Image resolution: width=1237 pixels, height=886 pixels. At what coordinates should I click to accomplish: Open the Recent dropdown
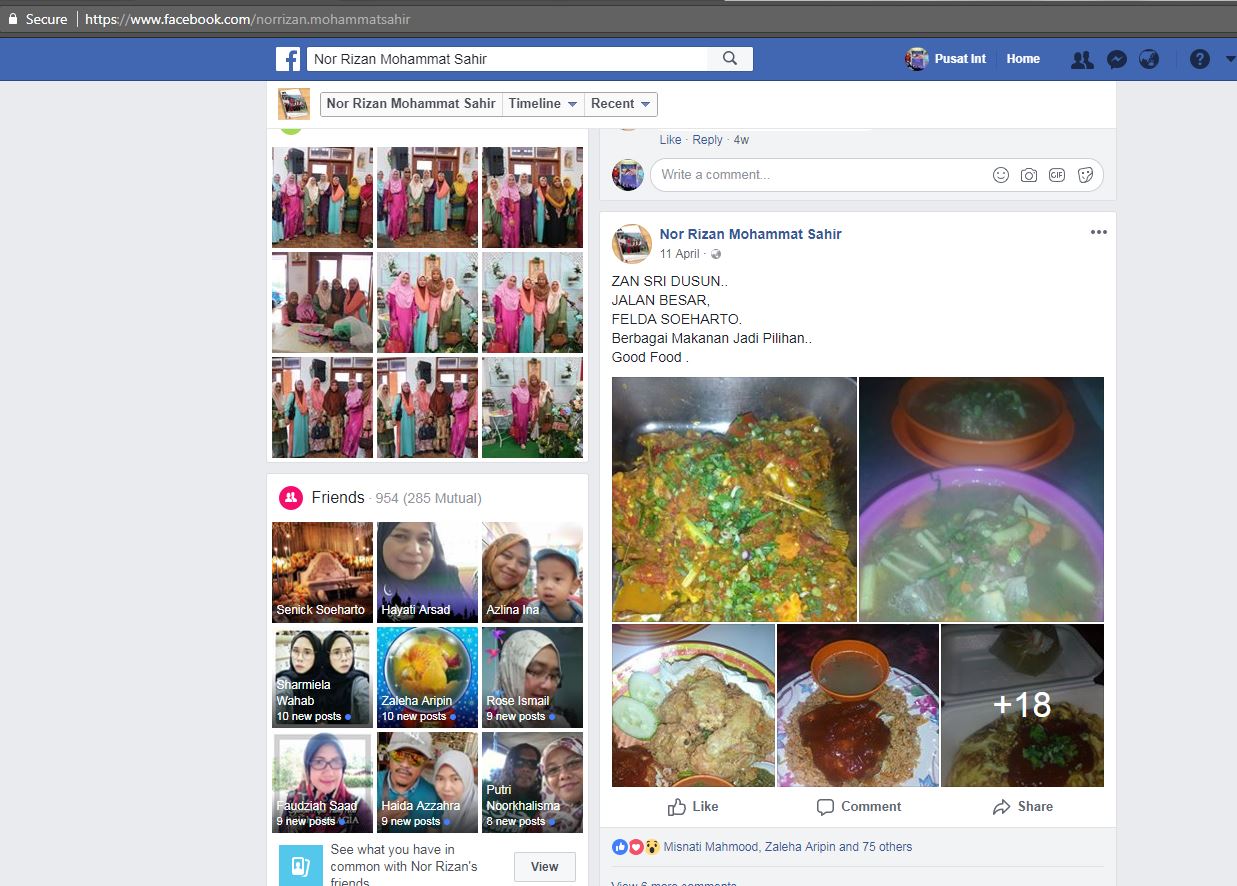[x=621, y=104]
